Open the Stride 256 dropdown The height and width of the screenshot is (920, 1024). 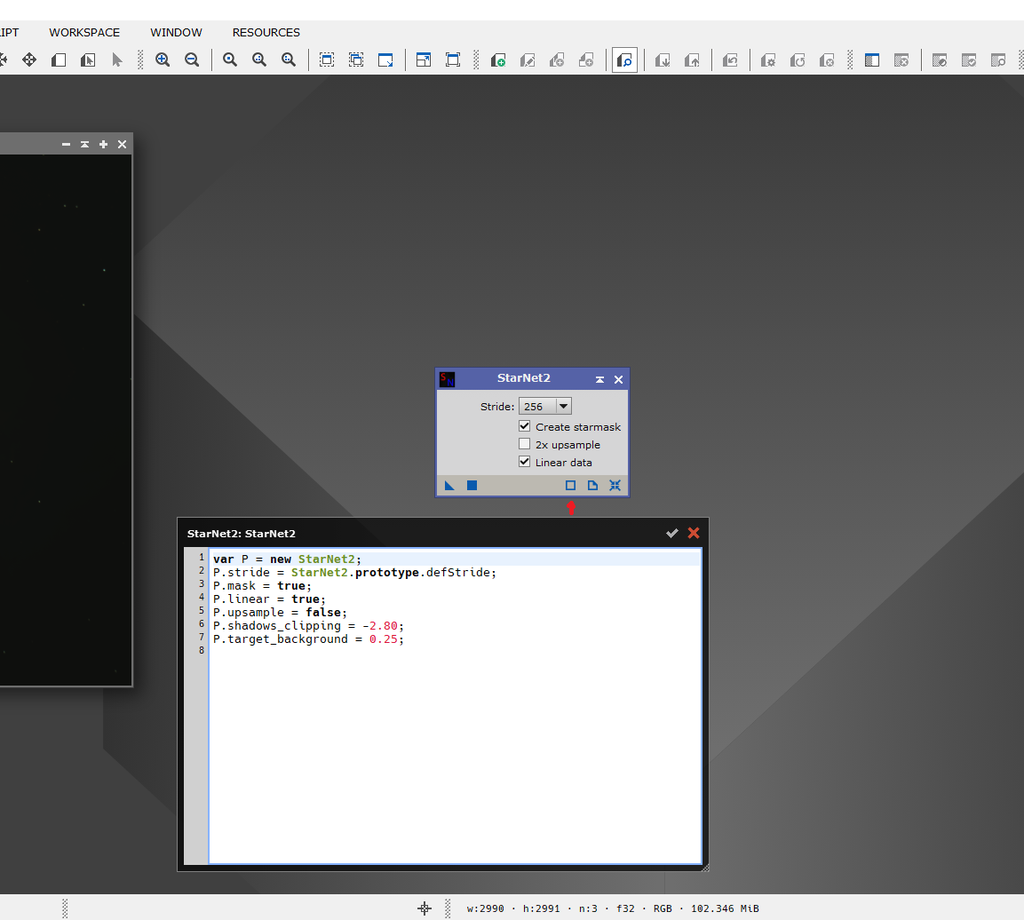click(545, 406)
